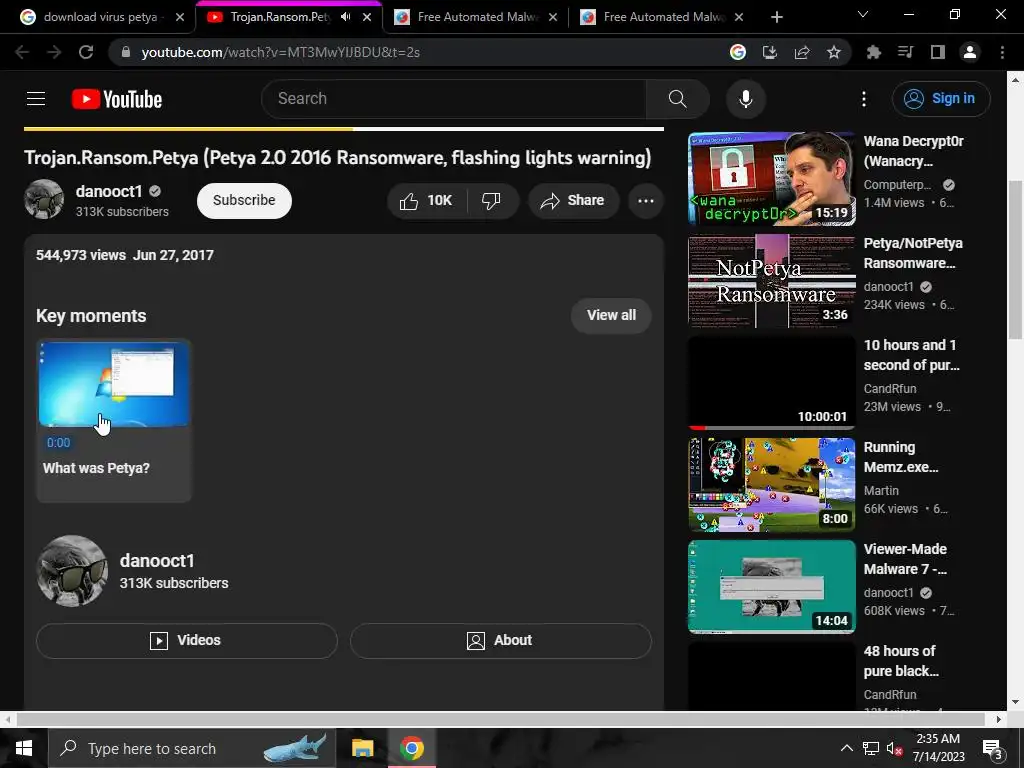Go back with browser back arrow
This screenshot has height=768, width=1024.
(x=22, y=52)
